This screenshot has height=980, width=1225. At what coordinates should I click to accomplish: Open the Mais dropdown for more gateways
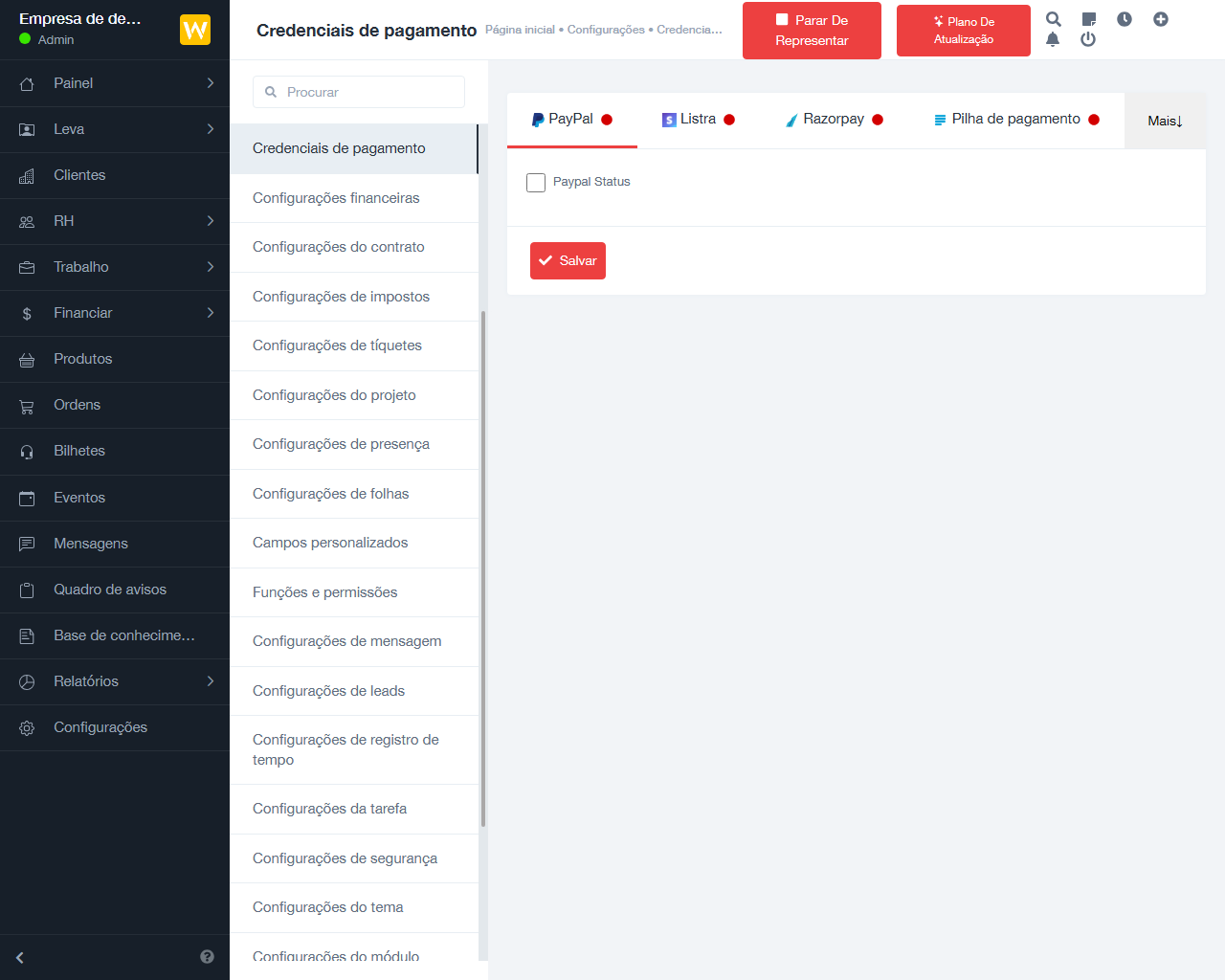pos(1165,121)
